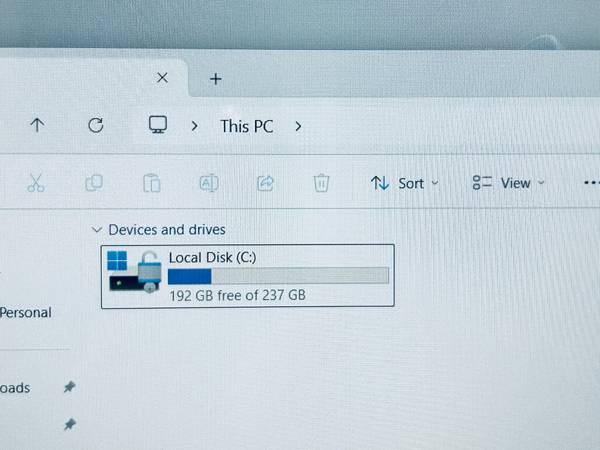The height and width of the screenshot is (450, 600).
Task: Click the Paste clipboard icon
Action: (x=152, y=183)
